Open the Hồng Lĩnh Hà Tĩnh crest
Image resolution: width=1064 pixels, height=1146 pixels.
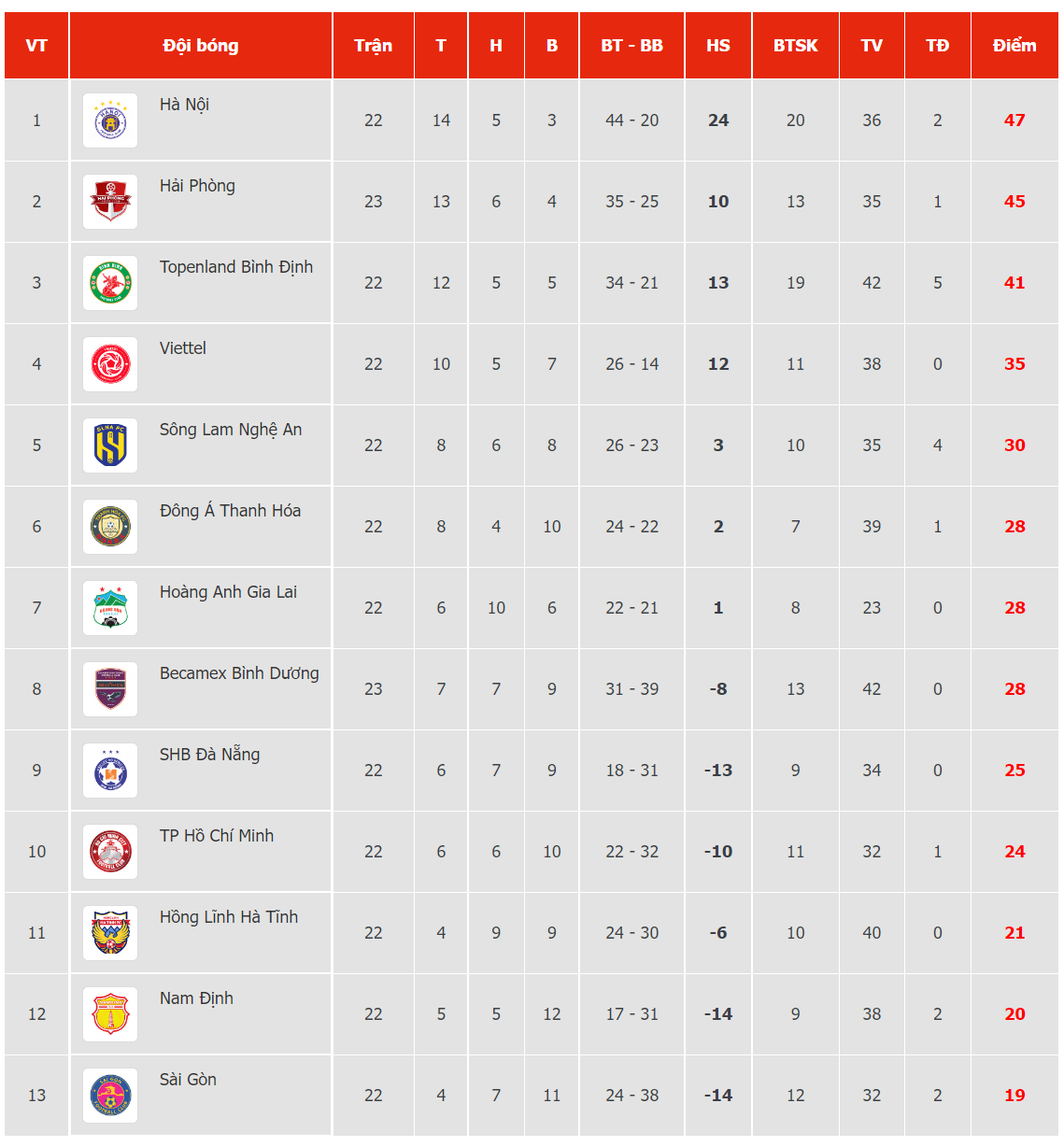(110, 933)
